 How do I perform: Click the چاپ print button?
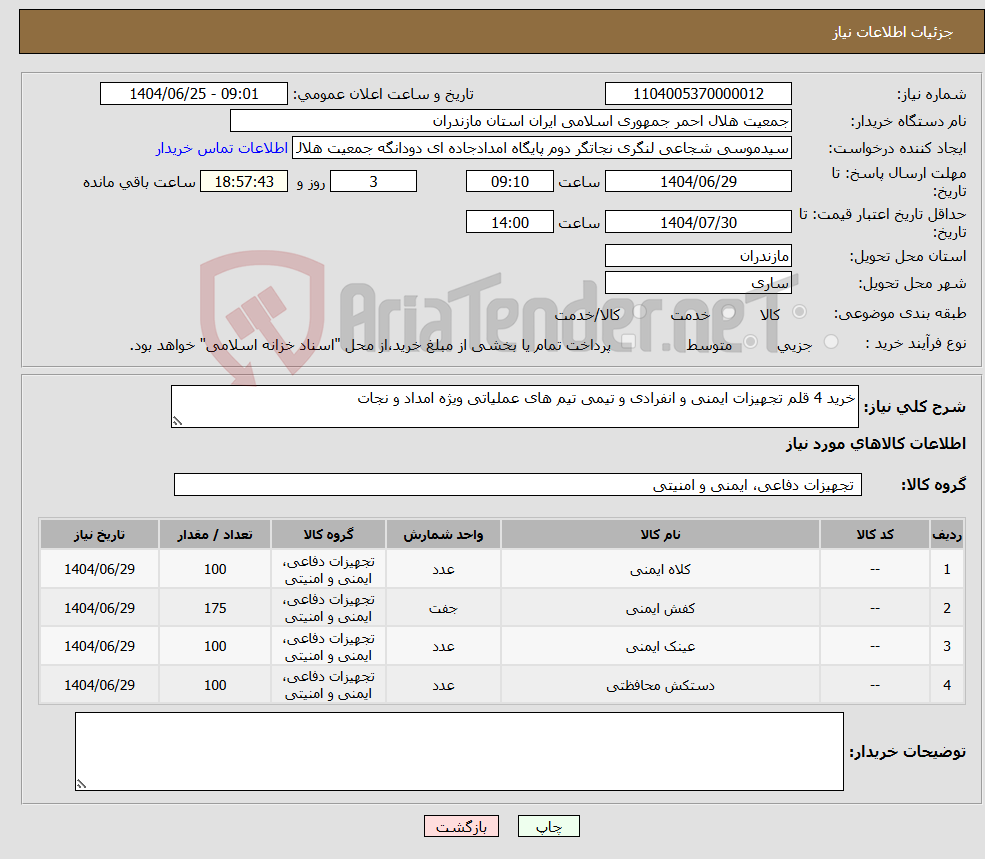click(x=546, y=826)
